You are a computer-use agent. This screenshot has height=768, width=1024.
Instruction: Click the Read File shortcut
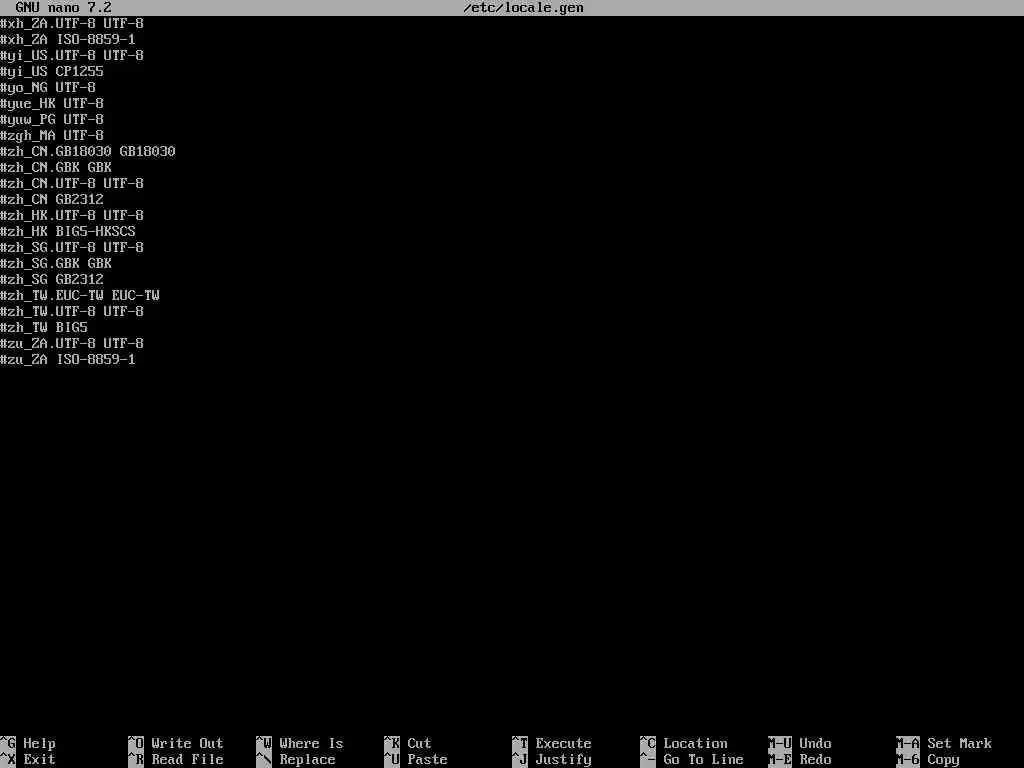[176, 760]
